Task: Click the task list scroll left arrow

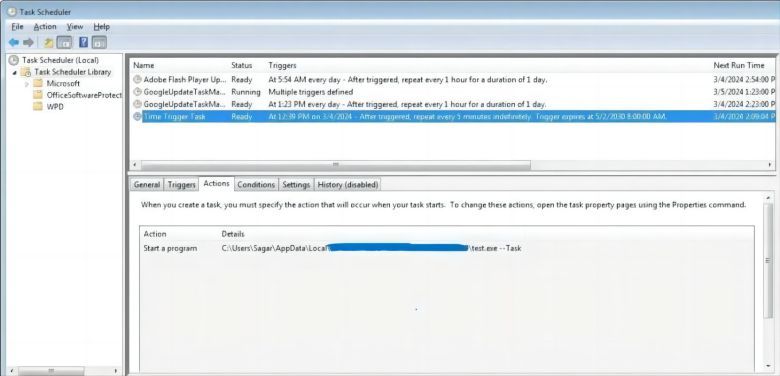Action: point(134,165)
